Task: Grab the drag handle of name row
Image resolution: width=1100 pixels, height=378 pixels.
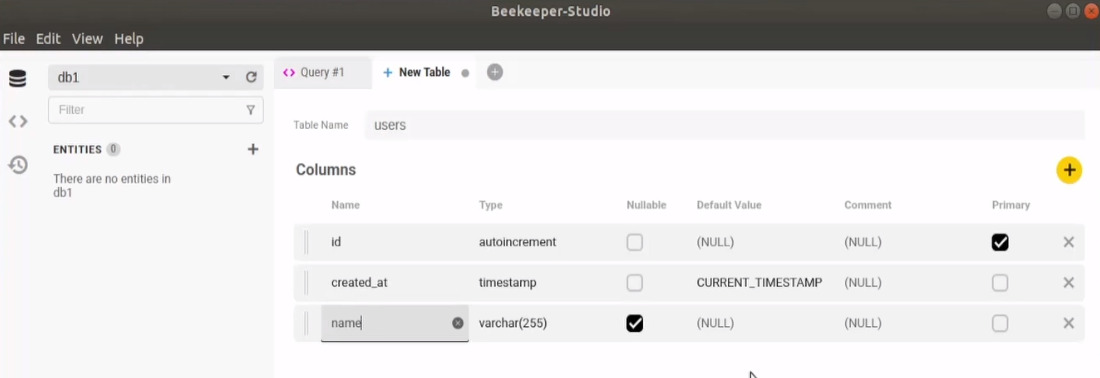Action: pyautogui.click(x=307, y=323)
